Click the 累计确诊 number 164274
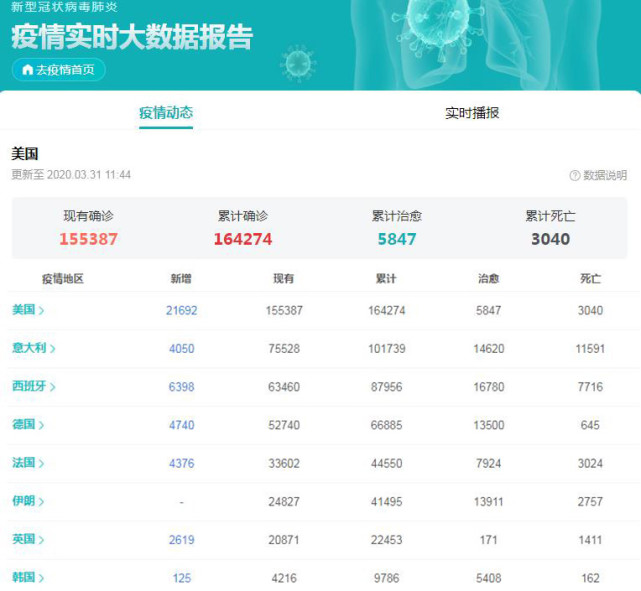This screenshot has width=641, height=591. [x=242, y=239]
